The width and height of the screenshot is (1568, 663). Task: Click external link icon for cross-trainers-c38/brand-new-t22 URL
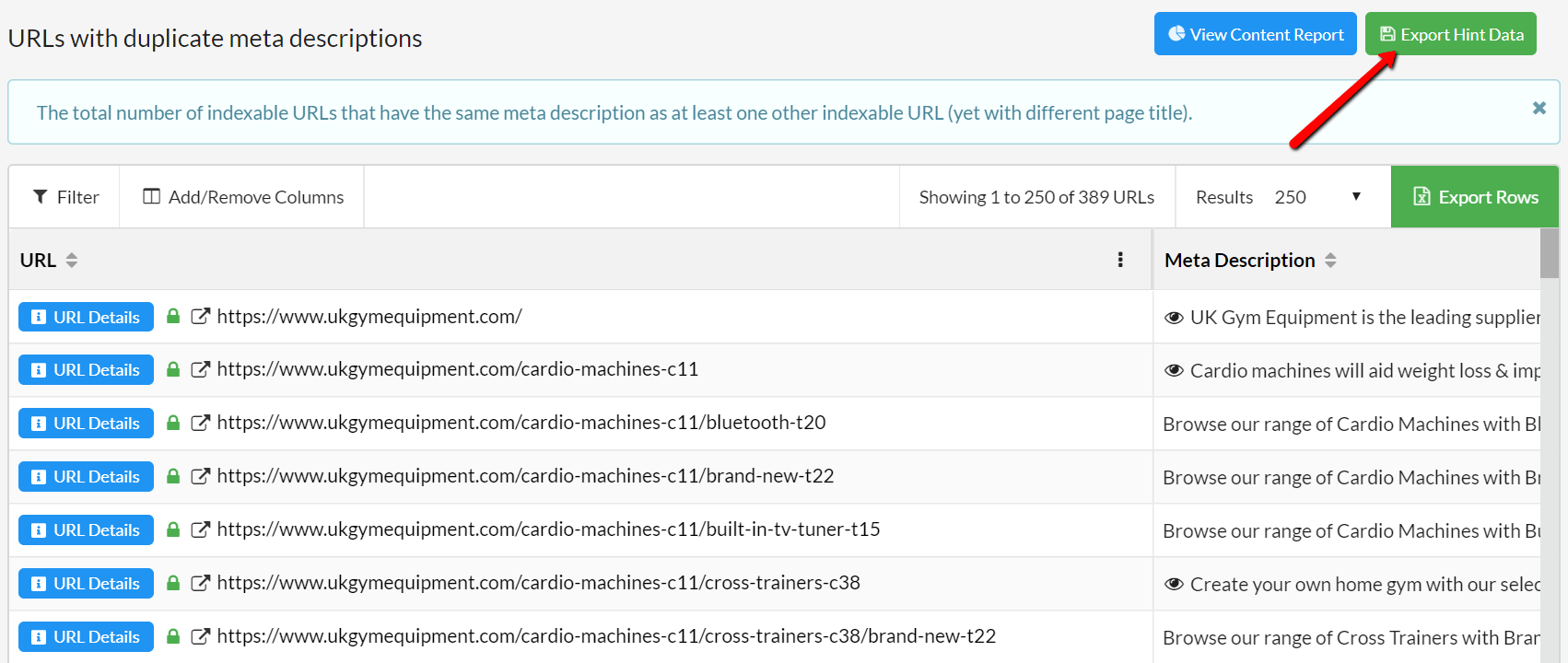point(200,636)
